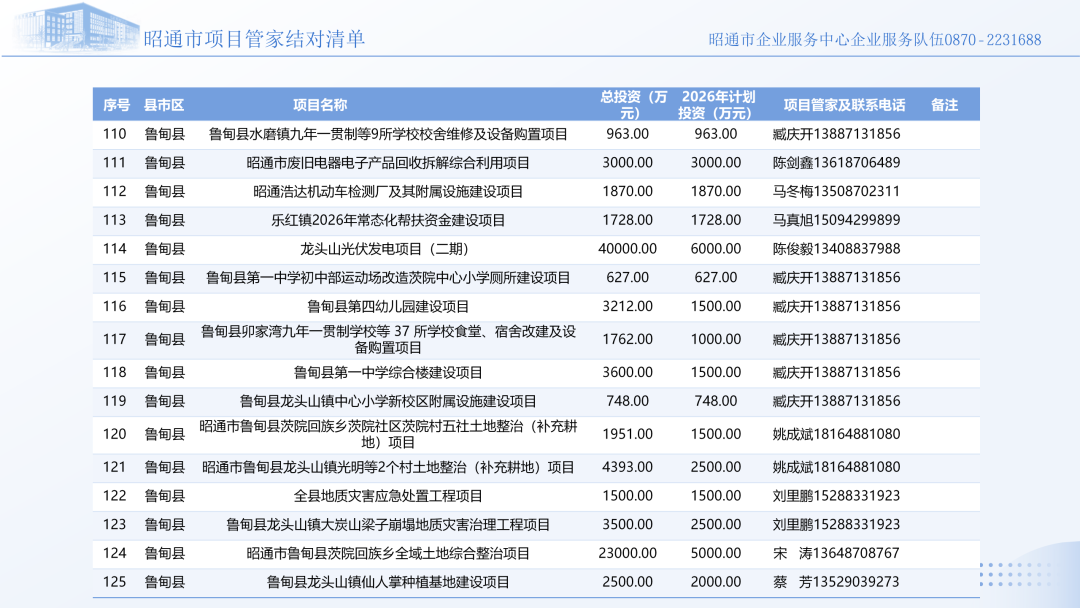Click total investment 1762.00

[627, 339]
